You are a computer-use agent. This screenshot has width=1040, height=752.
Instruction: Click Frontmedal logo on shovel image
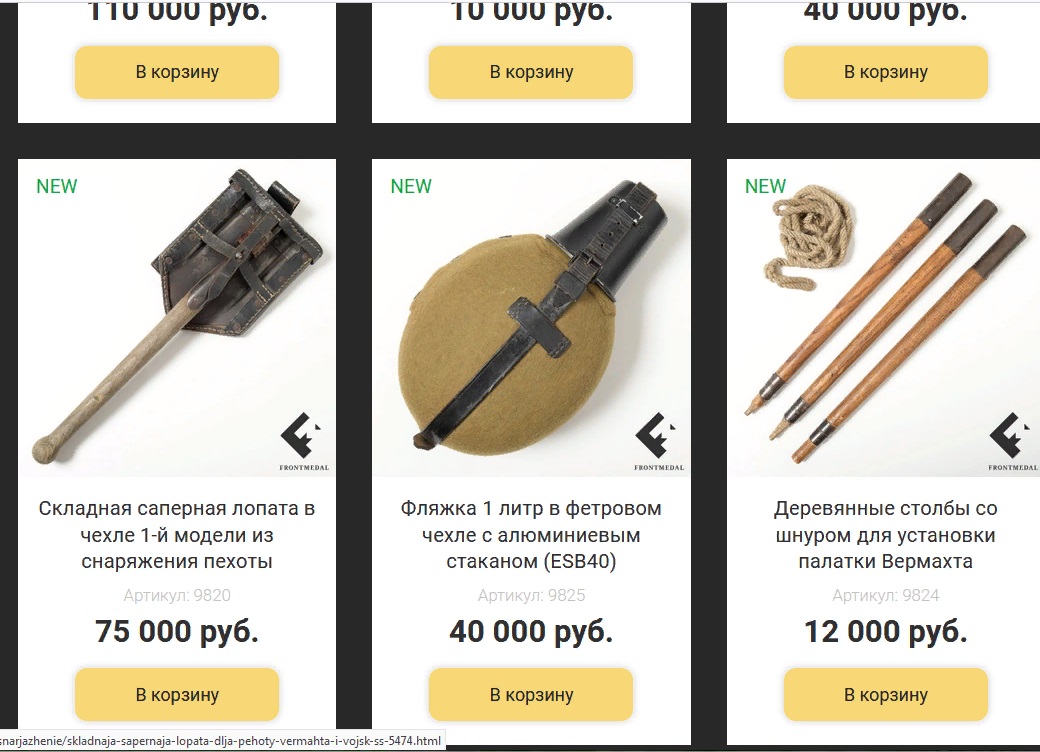(303, 441)
